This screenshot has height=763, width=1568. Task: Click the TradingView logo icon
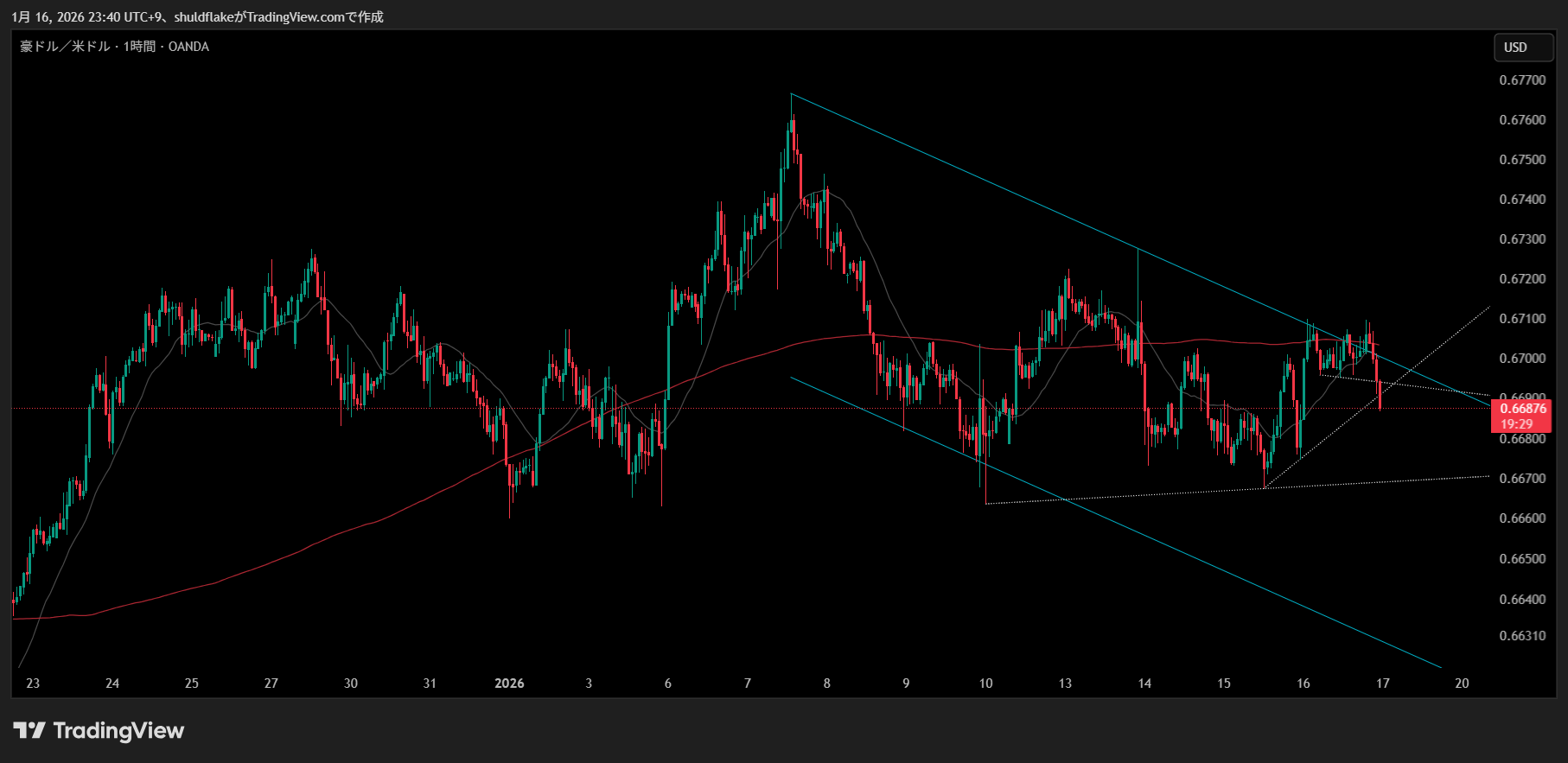(29, 731)
